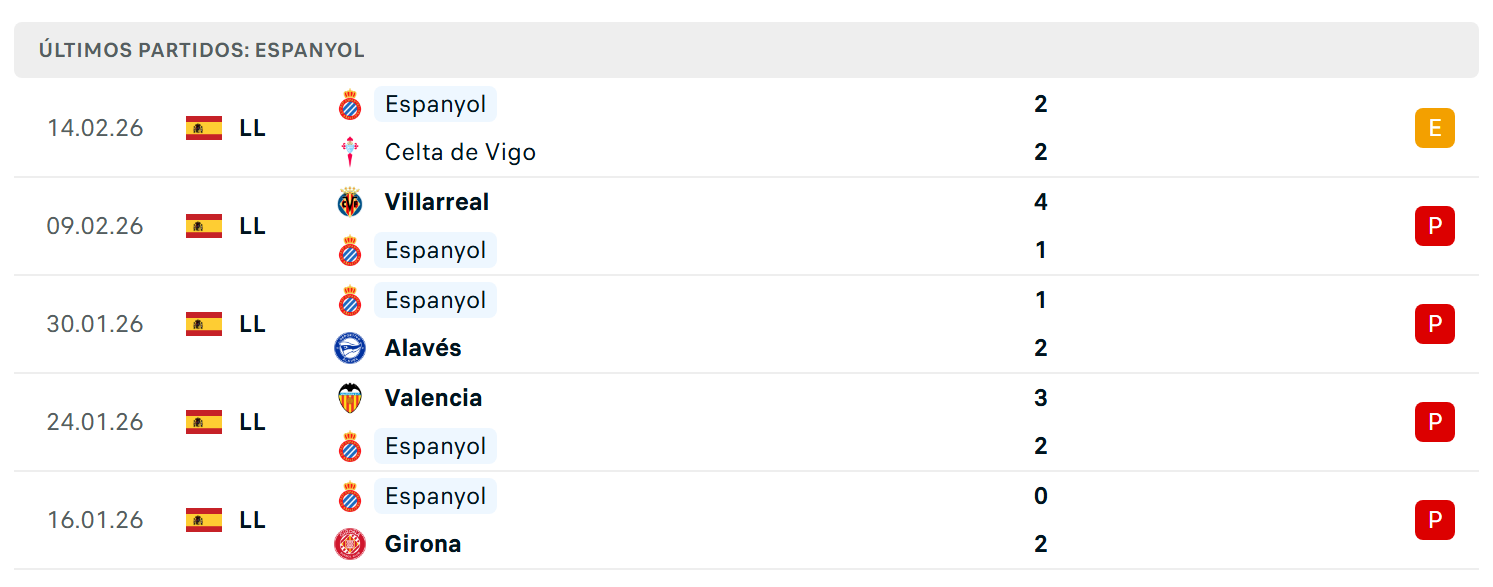Click red P badge for Girona match
The image size is (1493, 587).
click(1435, 520)
